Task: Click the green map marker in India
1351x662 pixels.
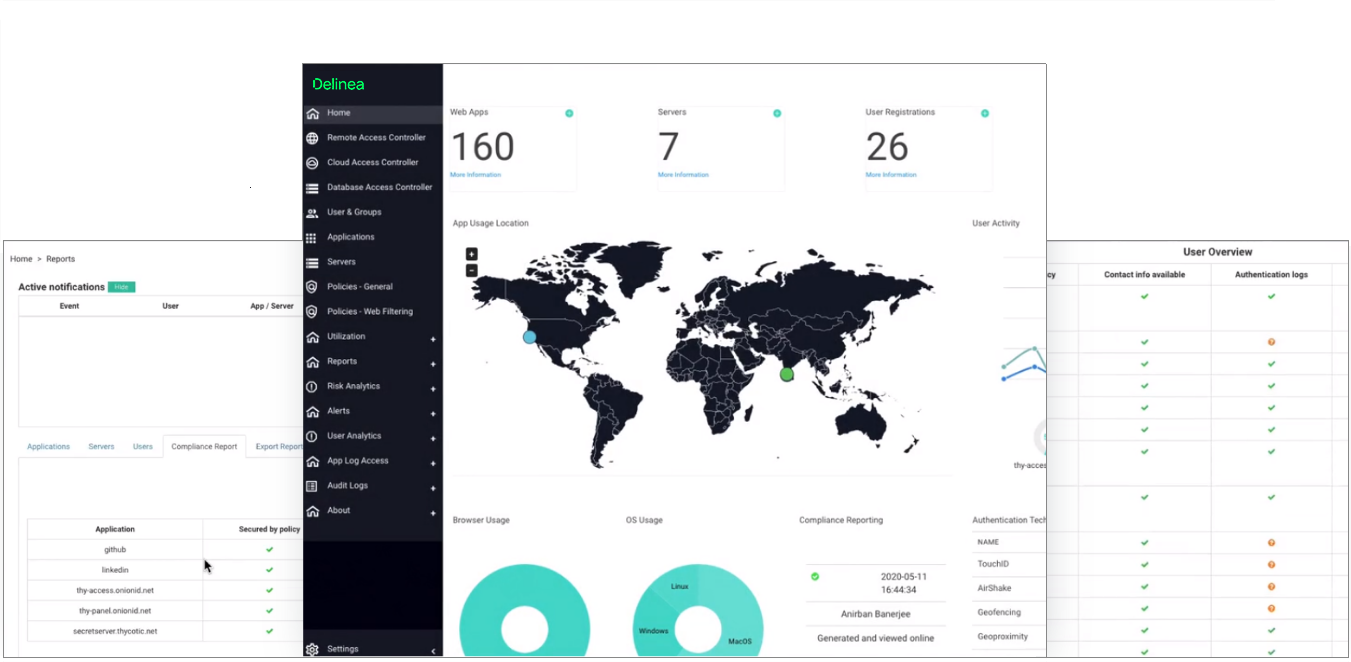Action: point(787,374)
